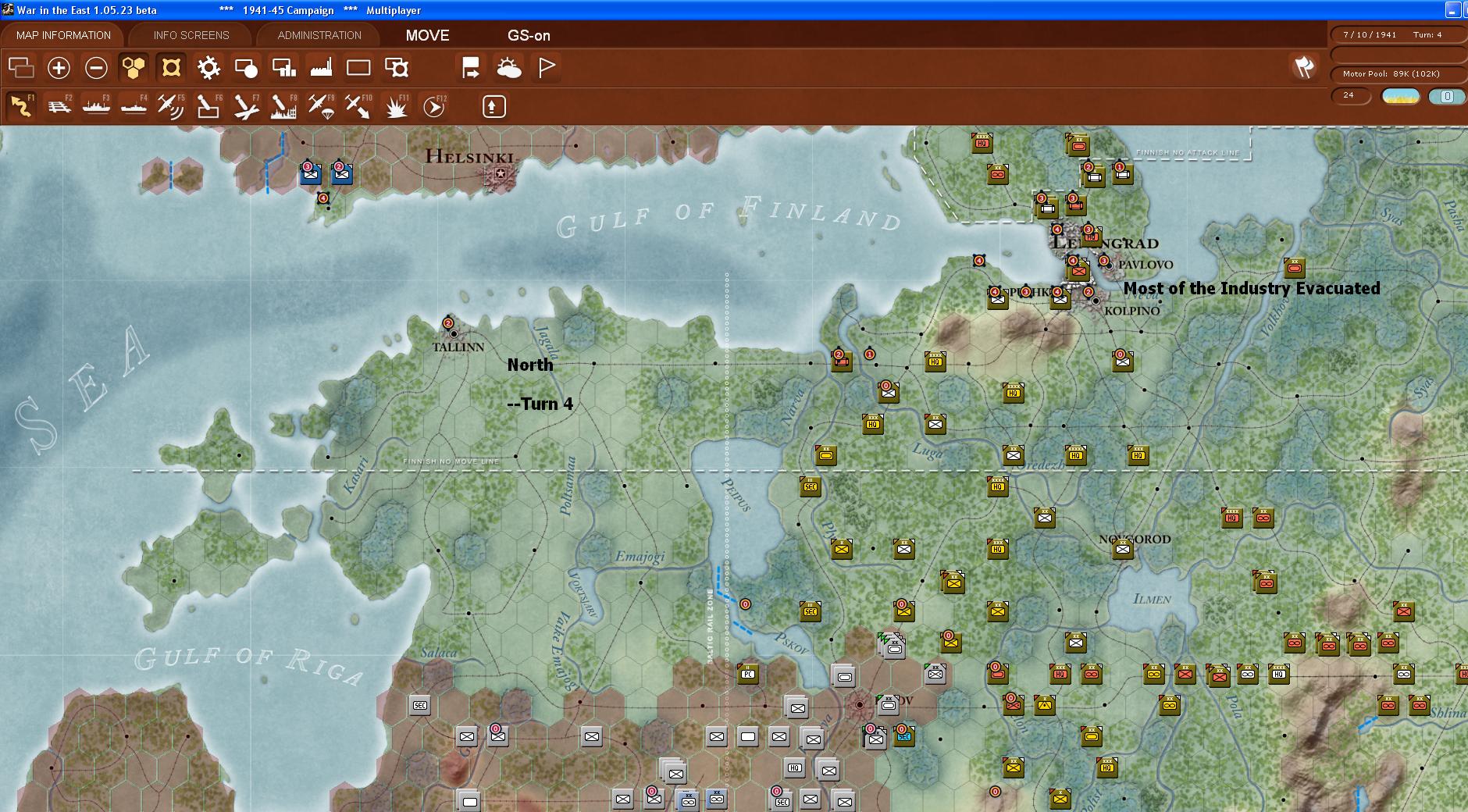Select the F8 bomb city icon
The image size is (1468, 812).
click(283, 106)
